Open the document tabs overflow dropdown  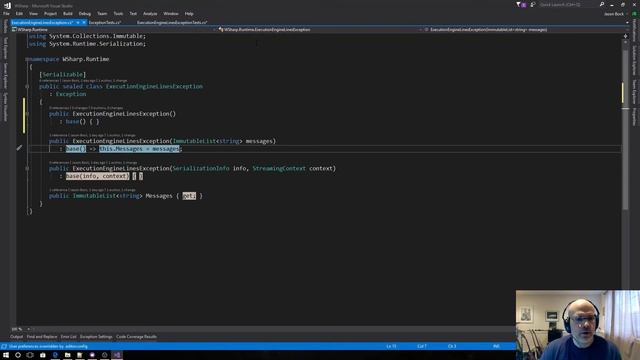click(627, 22)
